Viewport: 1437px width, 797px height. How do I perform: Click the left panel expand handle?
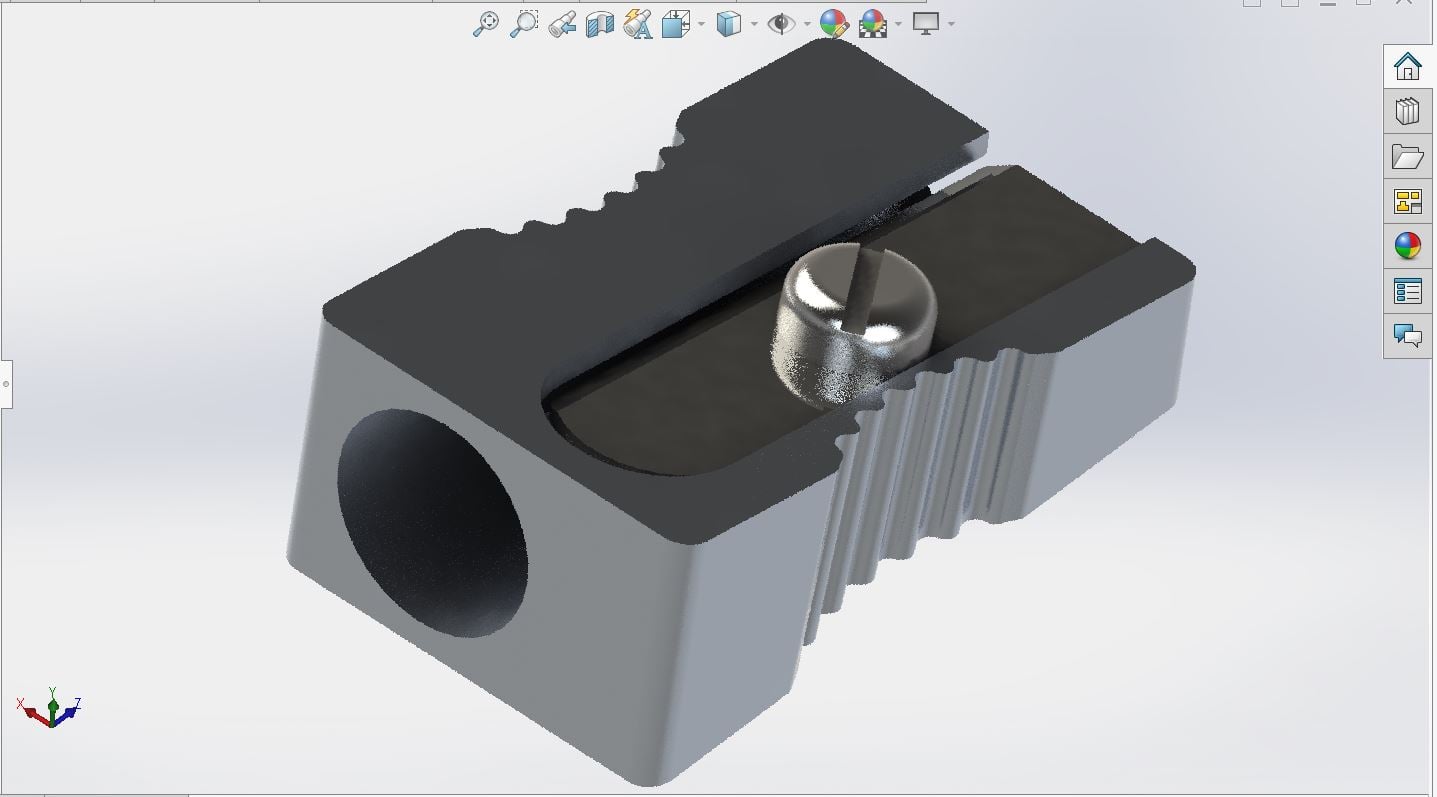tap(6, 384)
